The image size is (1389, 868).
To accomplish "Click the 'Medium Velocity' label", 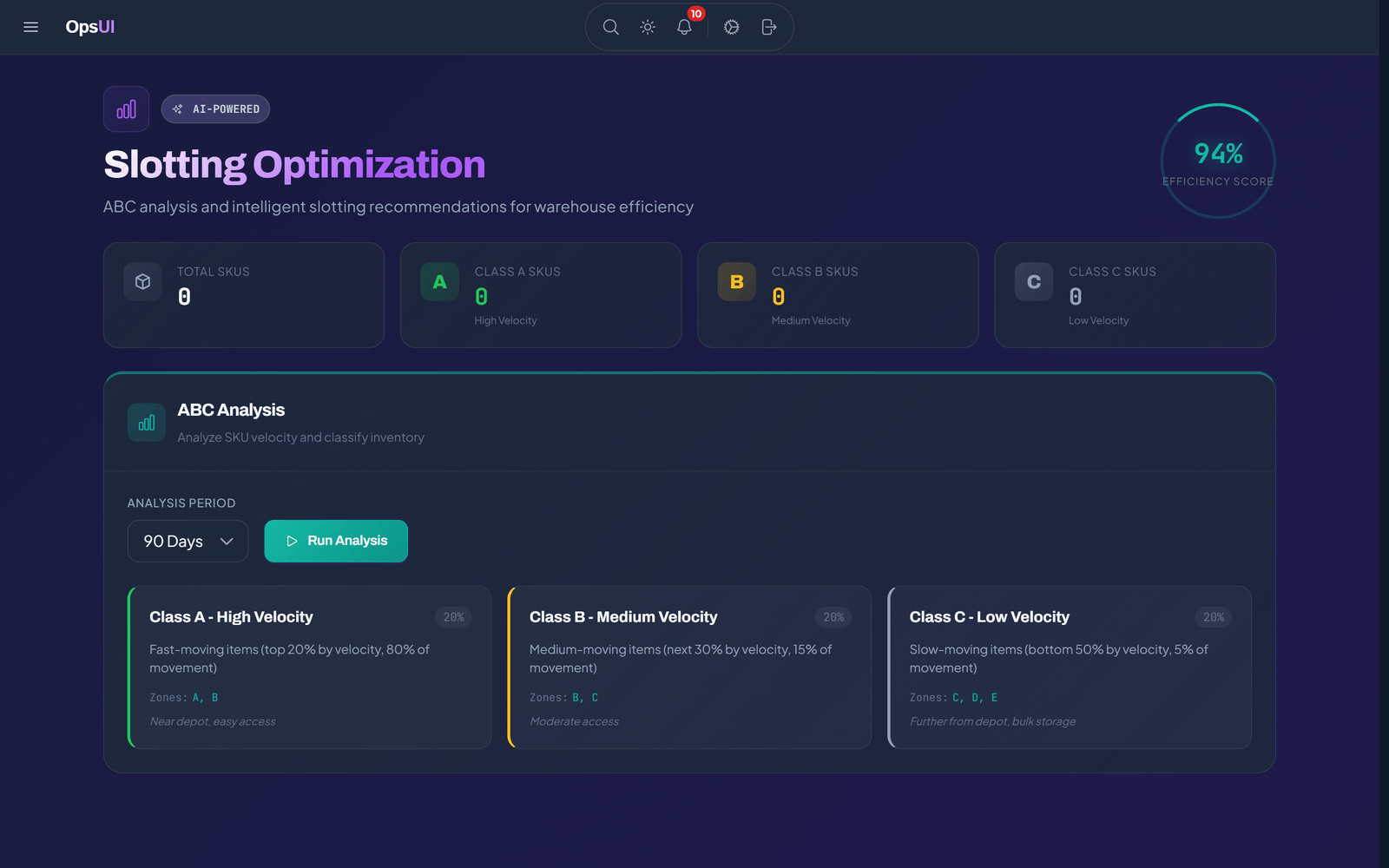I will coord(811,320).
